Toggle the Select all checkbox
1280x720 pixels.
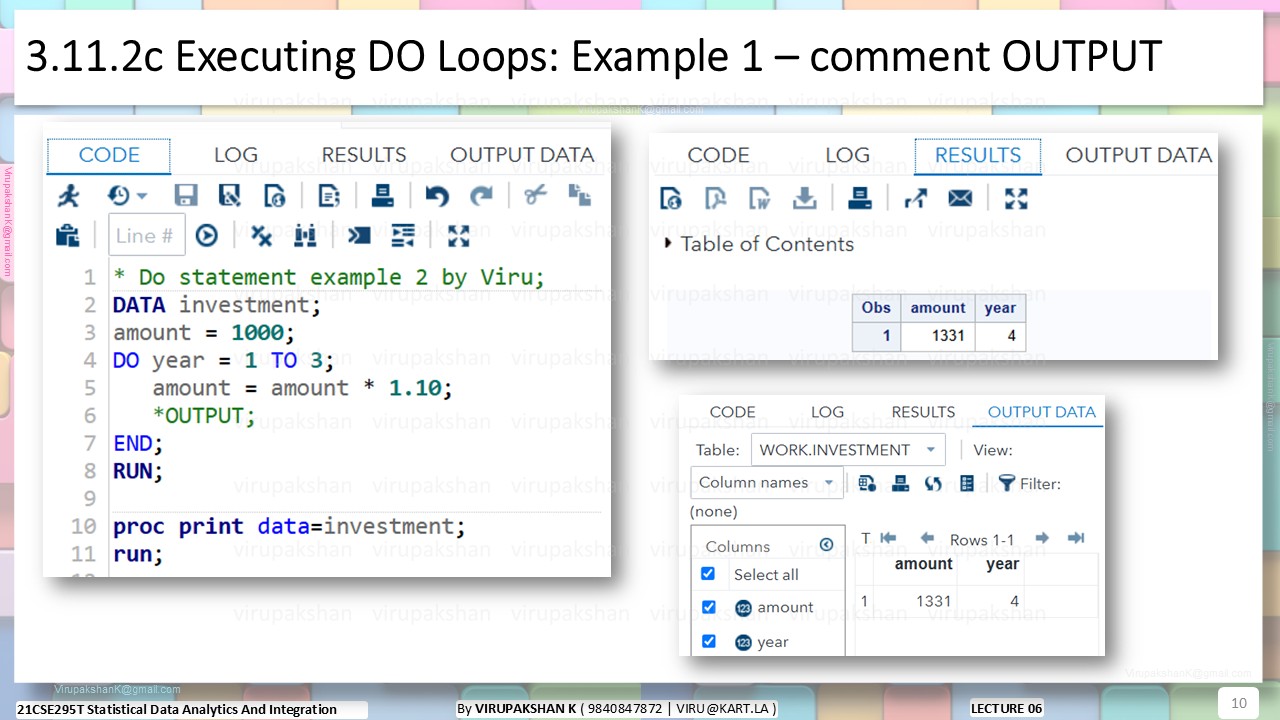708,574
